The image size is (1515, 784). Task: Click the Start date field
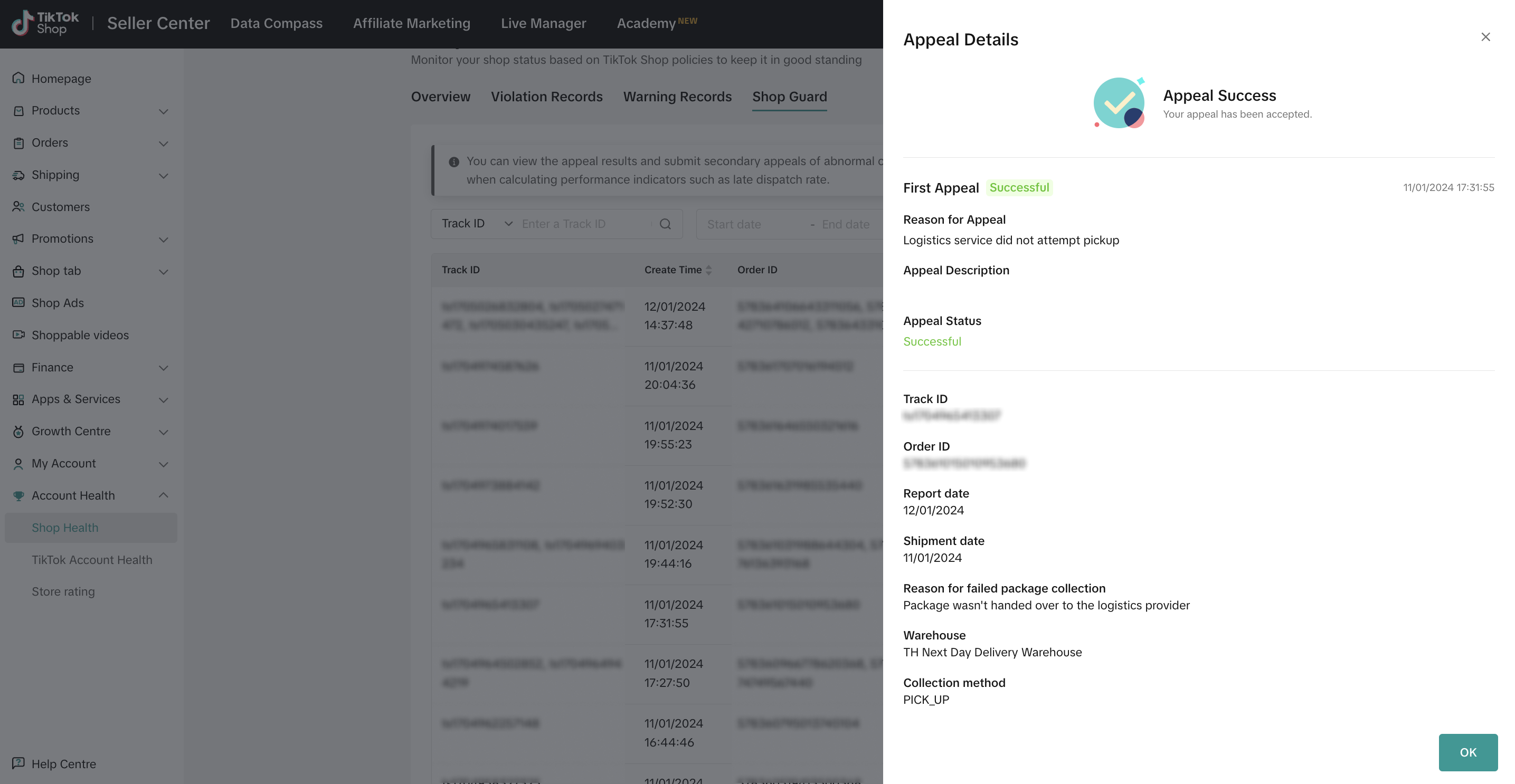[x=733, y=225]
